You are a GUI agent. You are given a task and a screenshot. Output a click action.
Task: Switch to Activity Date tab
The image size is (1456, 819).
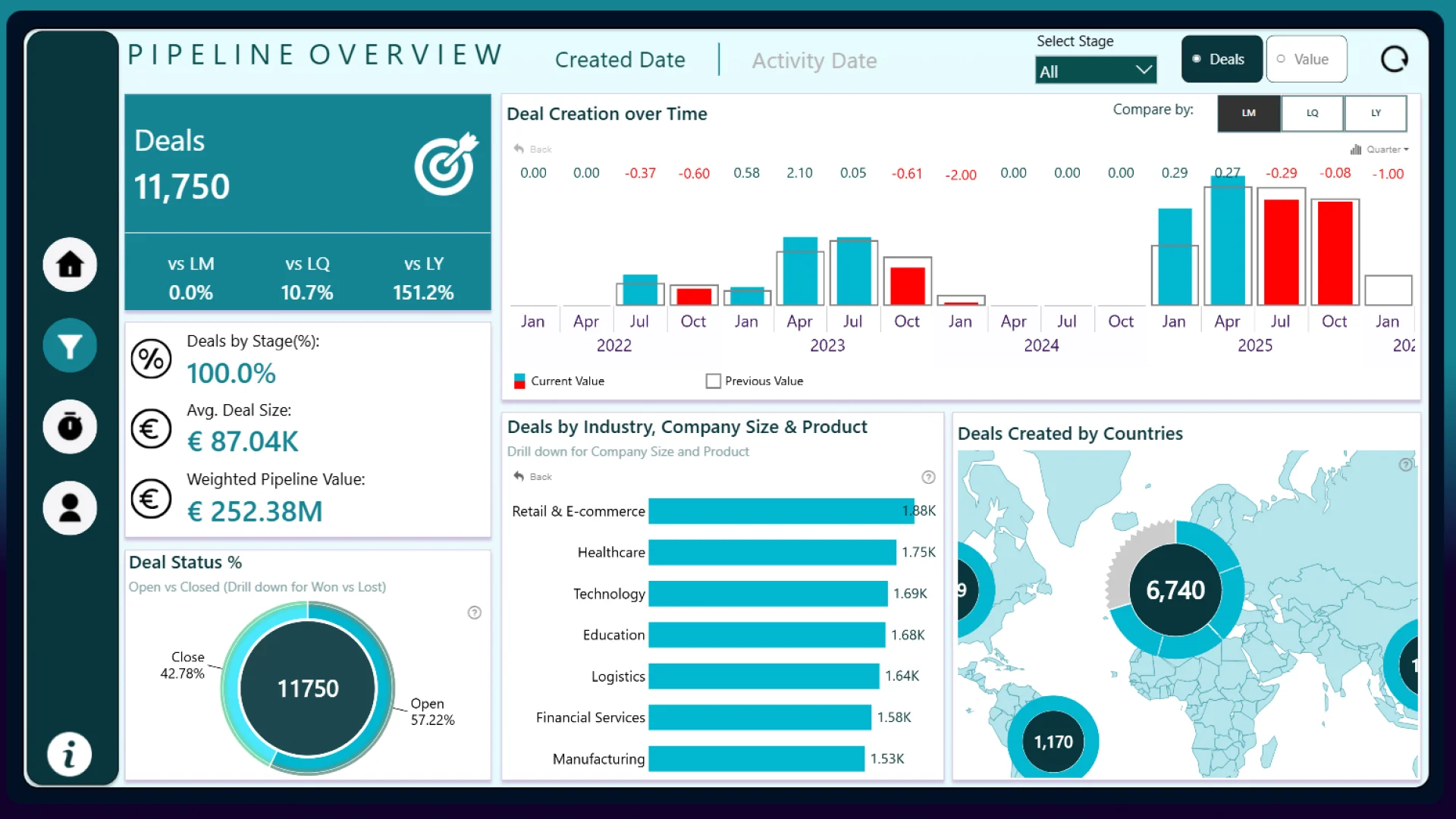(814, 60)
